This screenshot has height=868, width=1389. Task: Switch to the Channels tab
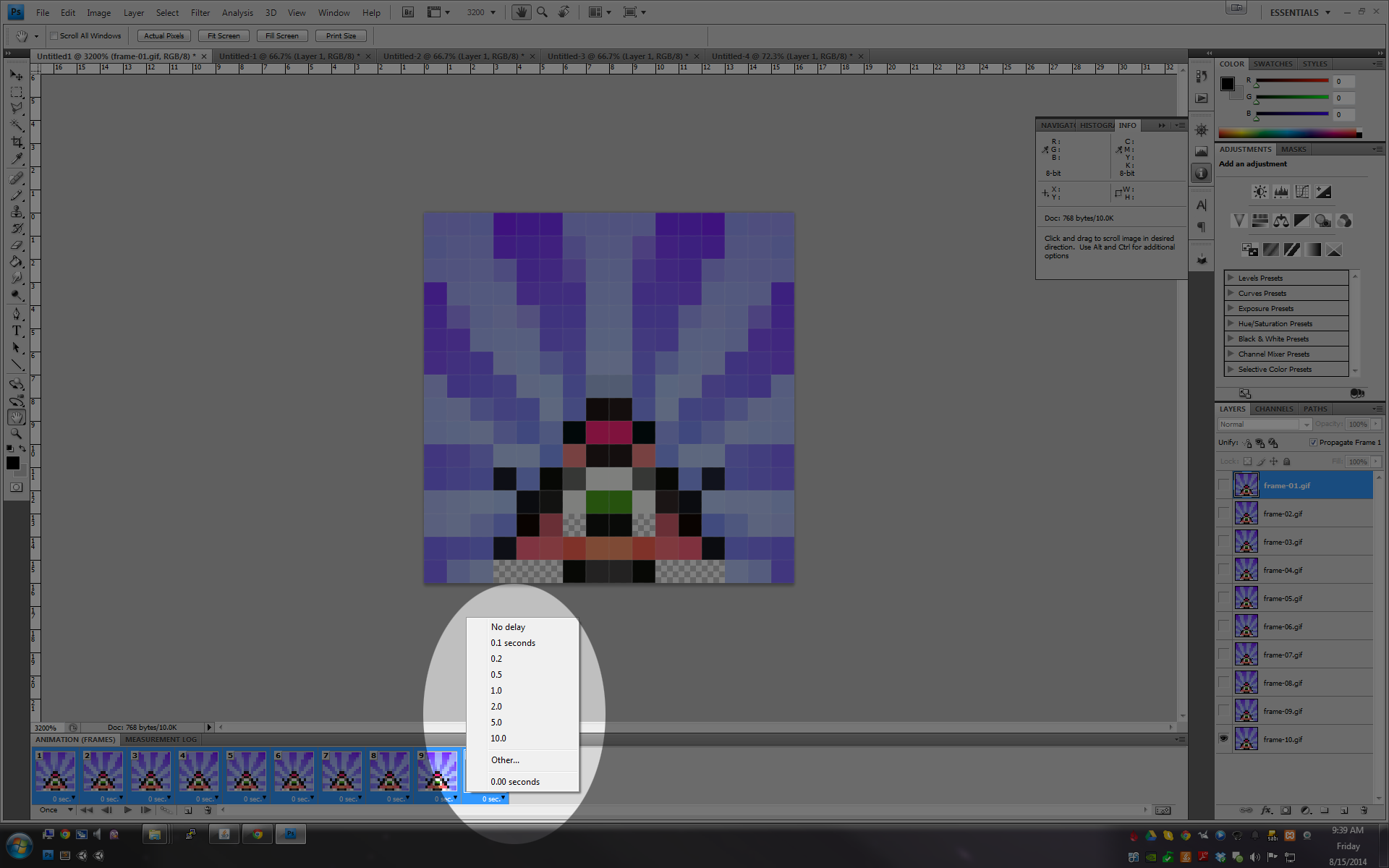(x=1273, y=409)
